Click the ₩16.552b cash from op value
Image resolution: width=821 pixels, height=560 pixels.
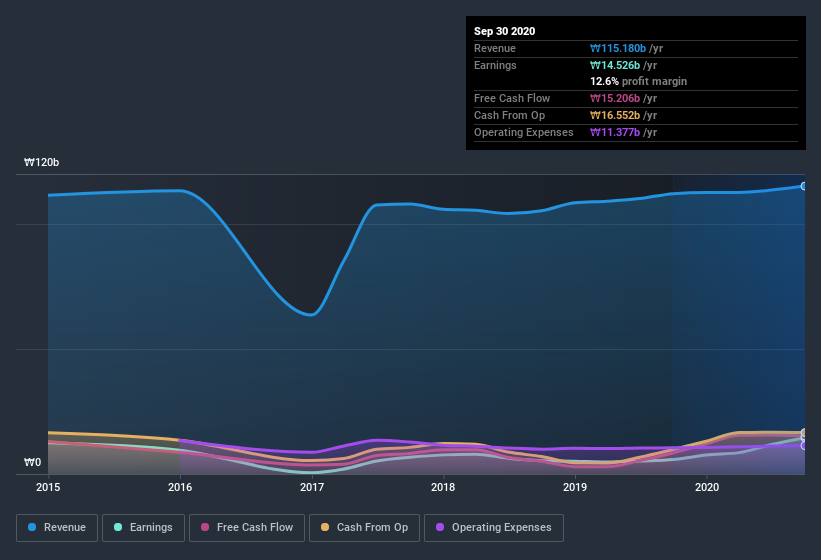pyautogui.click(x=615, y=115)
